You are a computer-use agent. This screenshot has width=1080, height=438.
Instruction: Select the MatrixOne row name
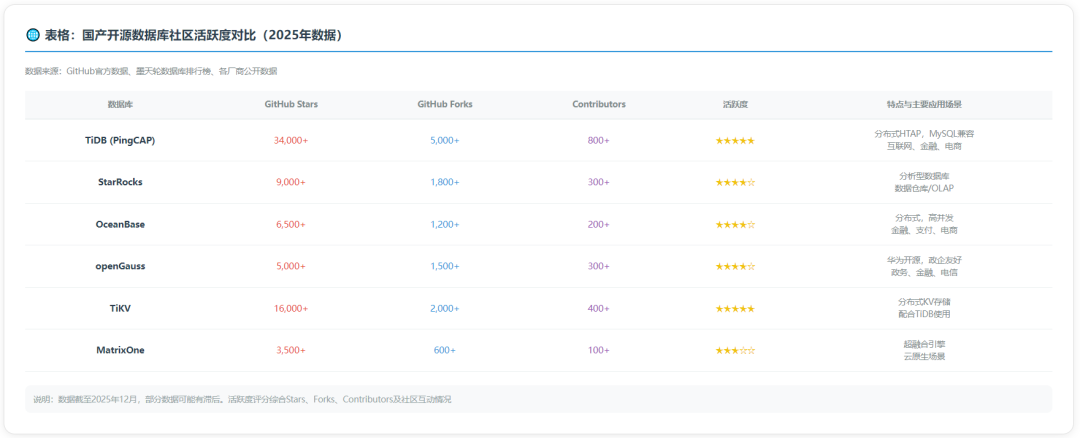click(x=121, y=351)
